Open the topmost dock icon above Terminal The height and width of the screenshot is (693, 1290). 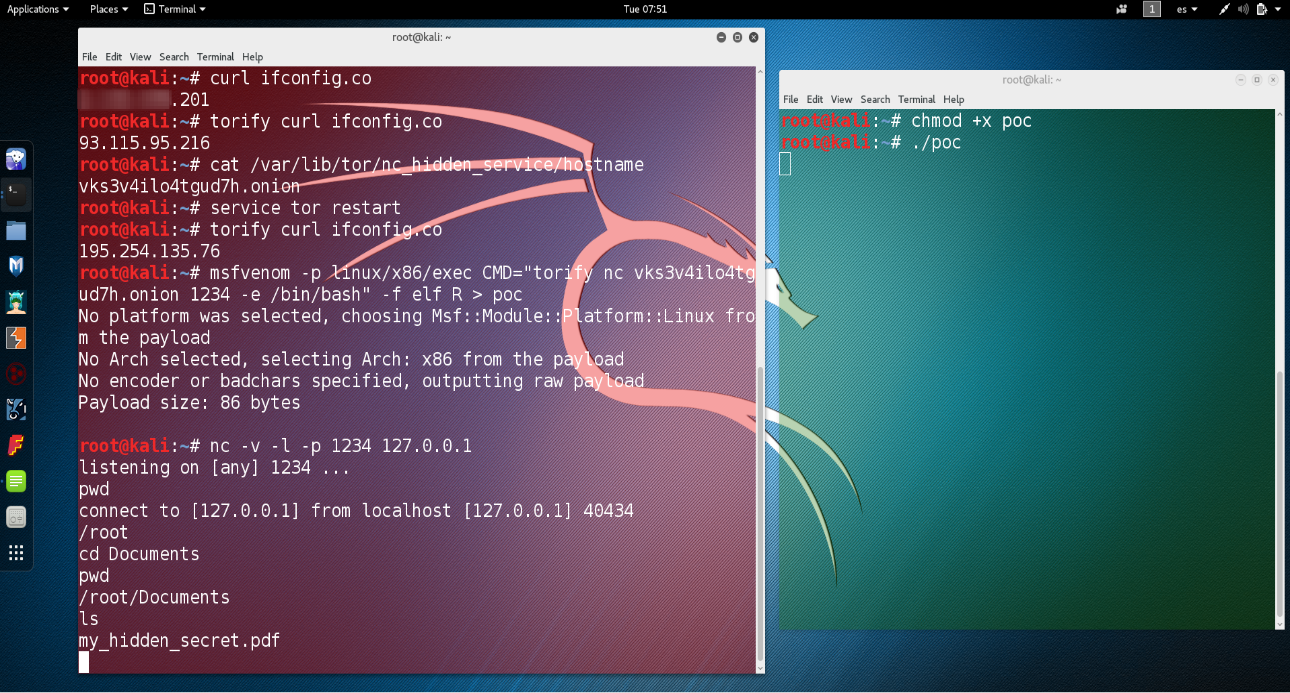tap(16, 159)
